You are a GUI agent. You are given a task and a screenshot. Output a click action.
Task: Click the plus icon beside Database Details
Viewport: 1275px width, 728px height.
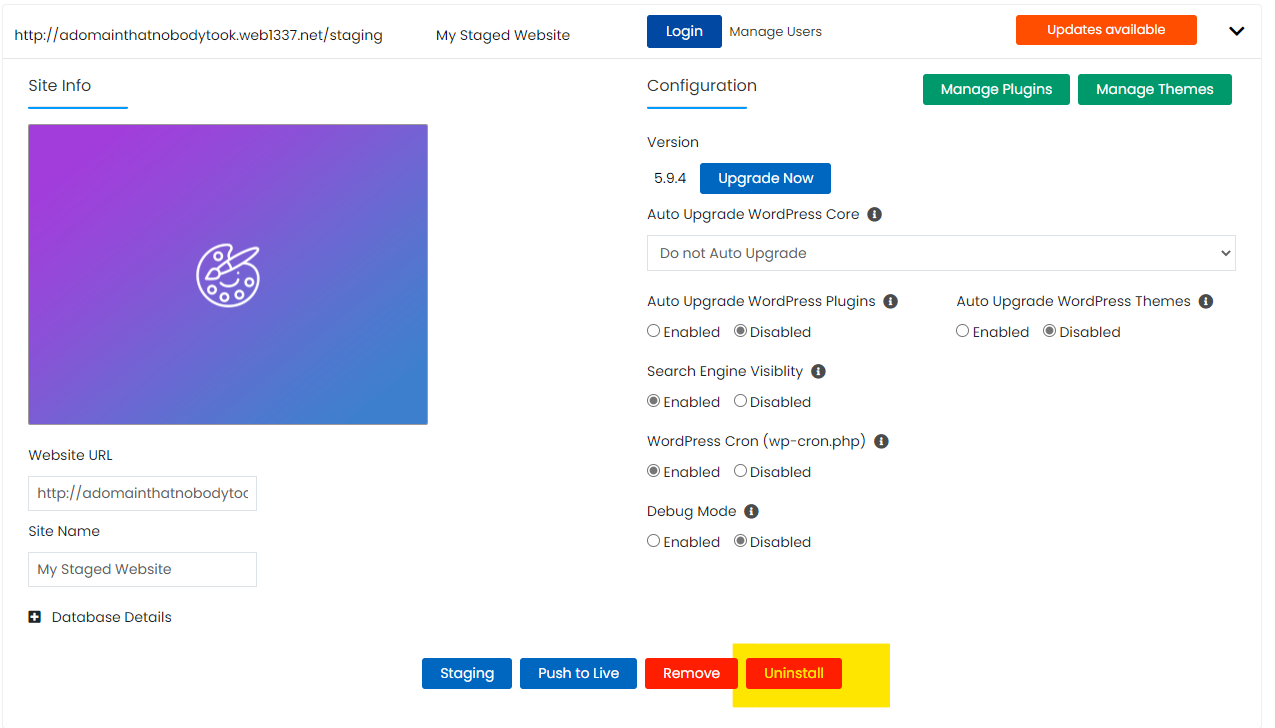[x=35, y=618]
